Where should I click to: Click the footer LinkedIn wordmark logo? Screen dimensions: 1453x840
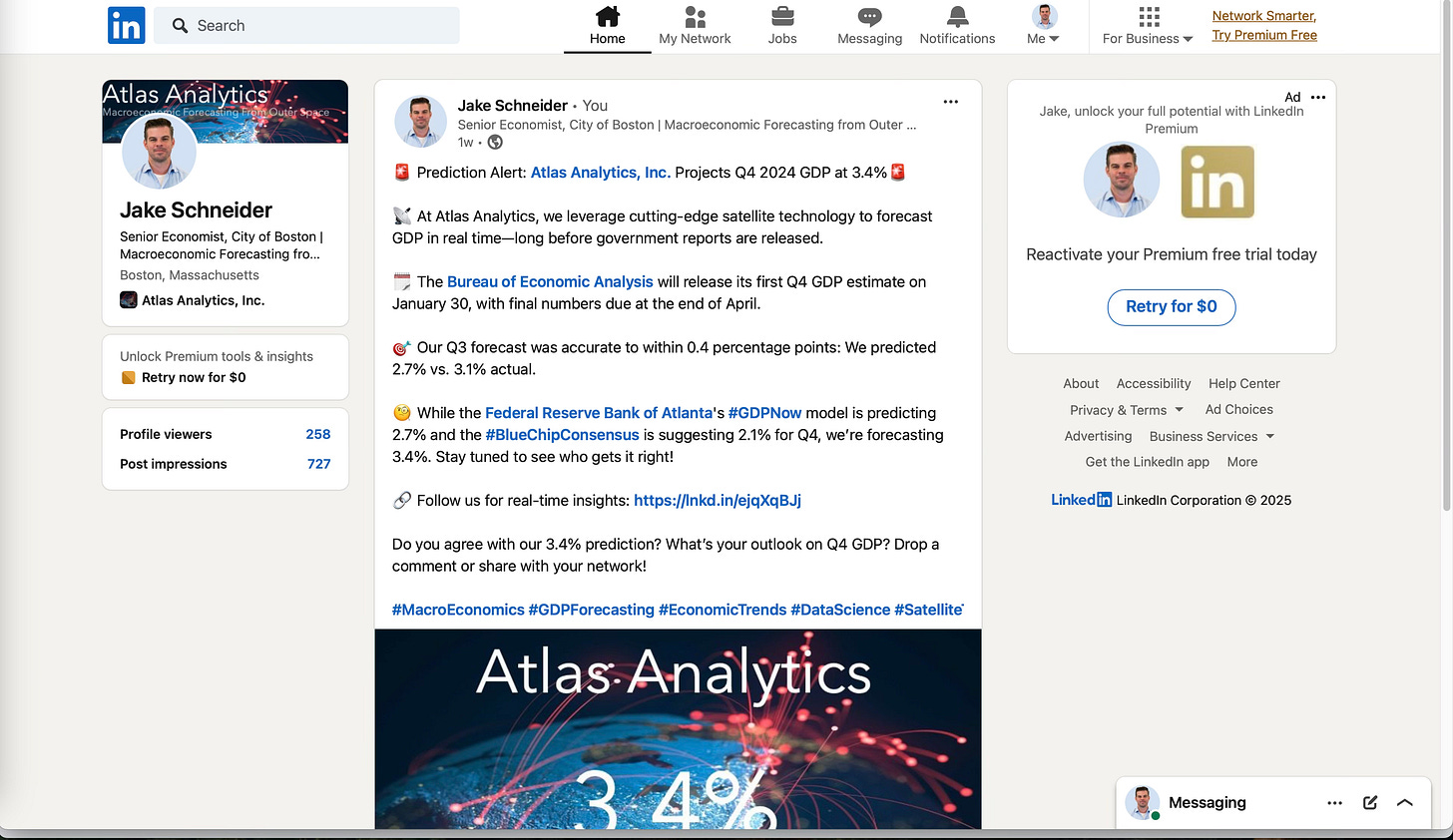[1082, 501]
